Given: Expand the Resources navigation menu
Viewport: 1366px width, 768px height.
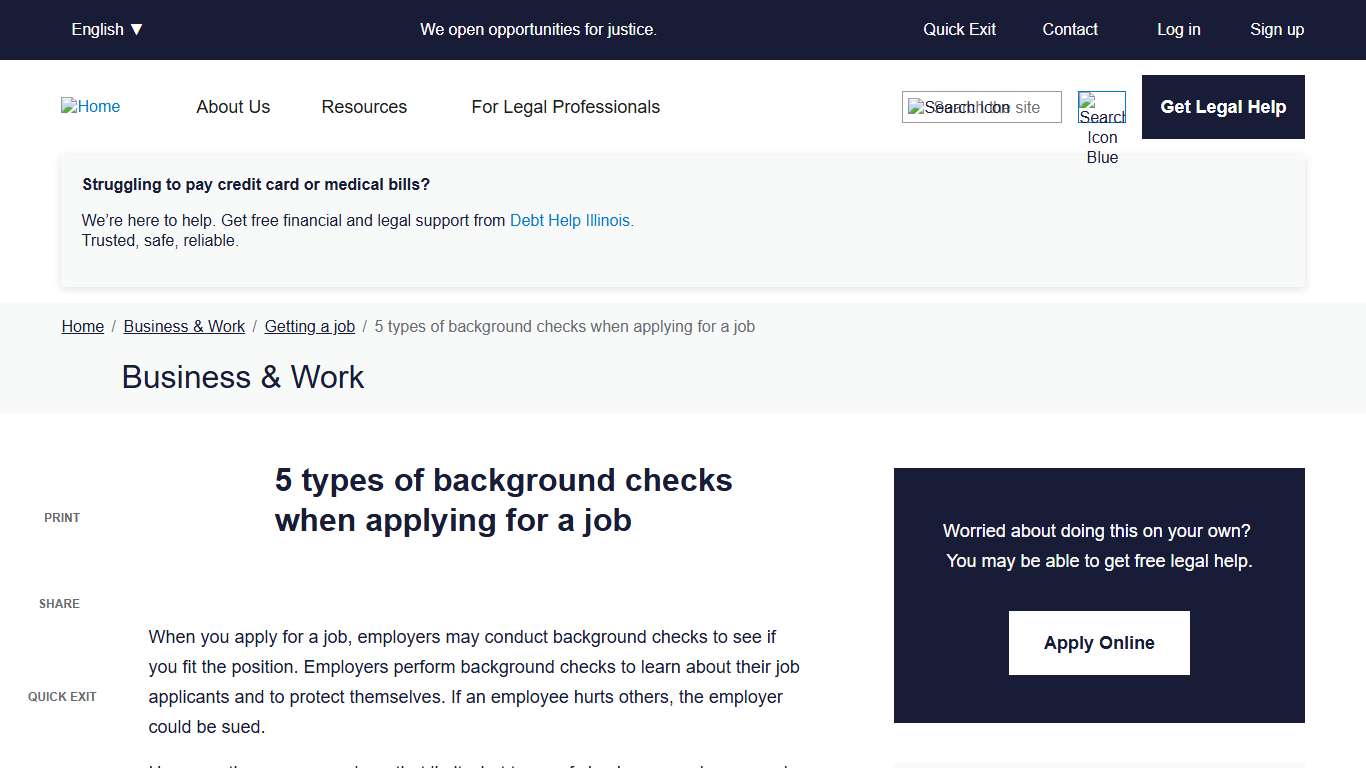Looking at the screenshot, I should [364, 106].
